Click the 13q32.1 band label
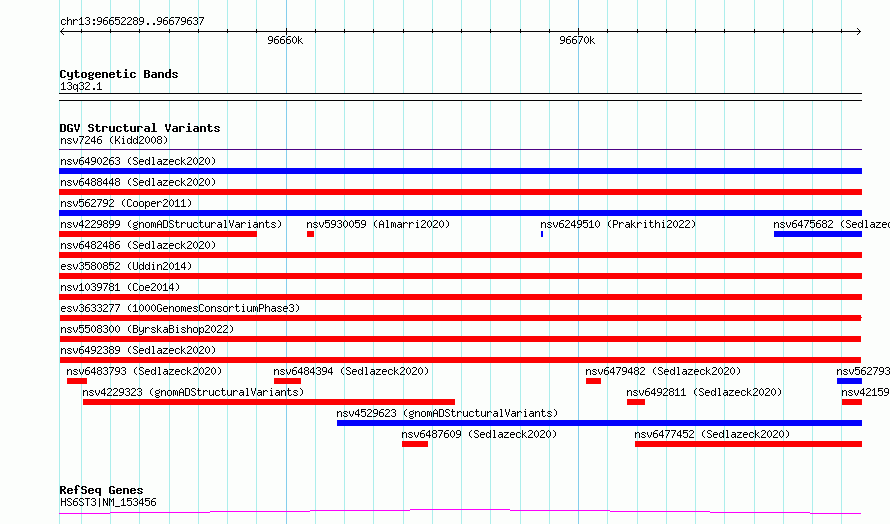 pos(81,86)
